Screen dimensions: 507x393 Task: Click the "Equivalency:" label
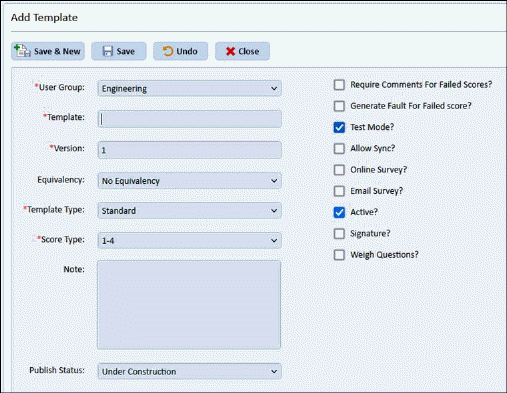pos(61,180)
